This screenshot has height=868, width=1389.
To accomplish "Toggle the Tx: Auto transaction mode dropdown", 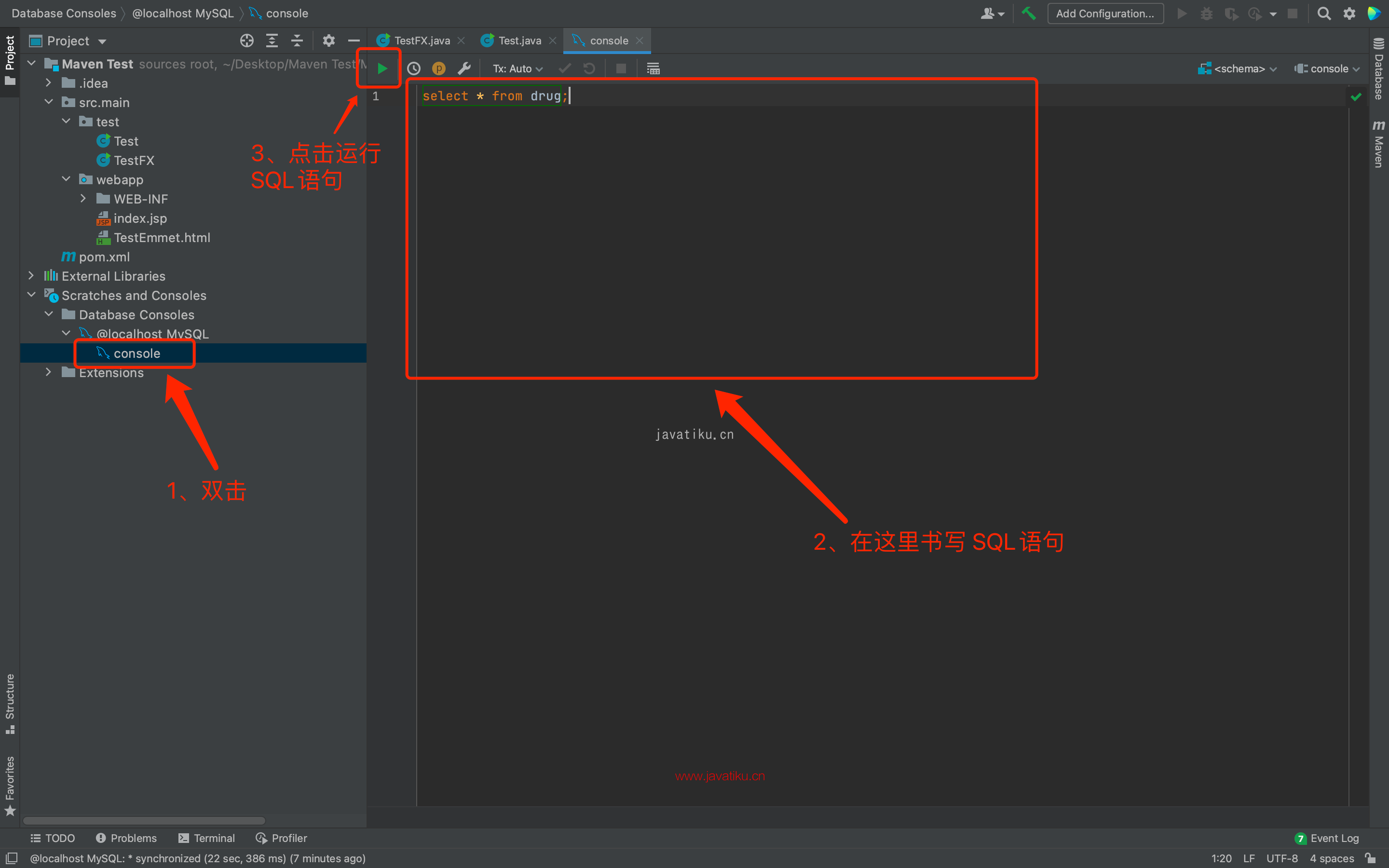I will tap(516, 68).
